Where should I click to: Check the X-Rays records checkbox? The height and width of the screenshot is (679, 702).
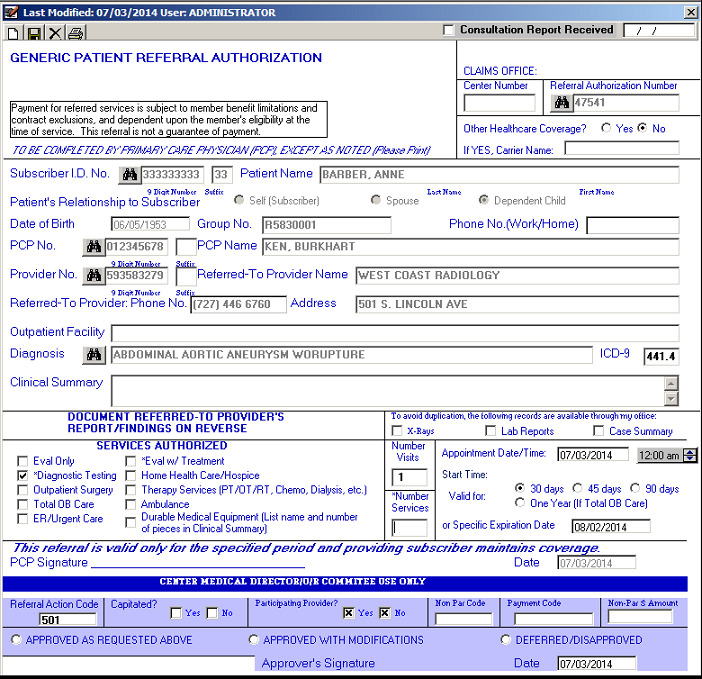click(397, 431)
